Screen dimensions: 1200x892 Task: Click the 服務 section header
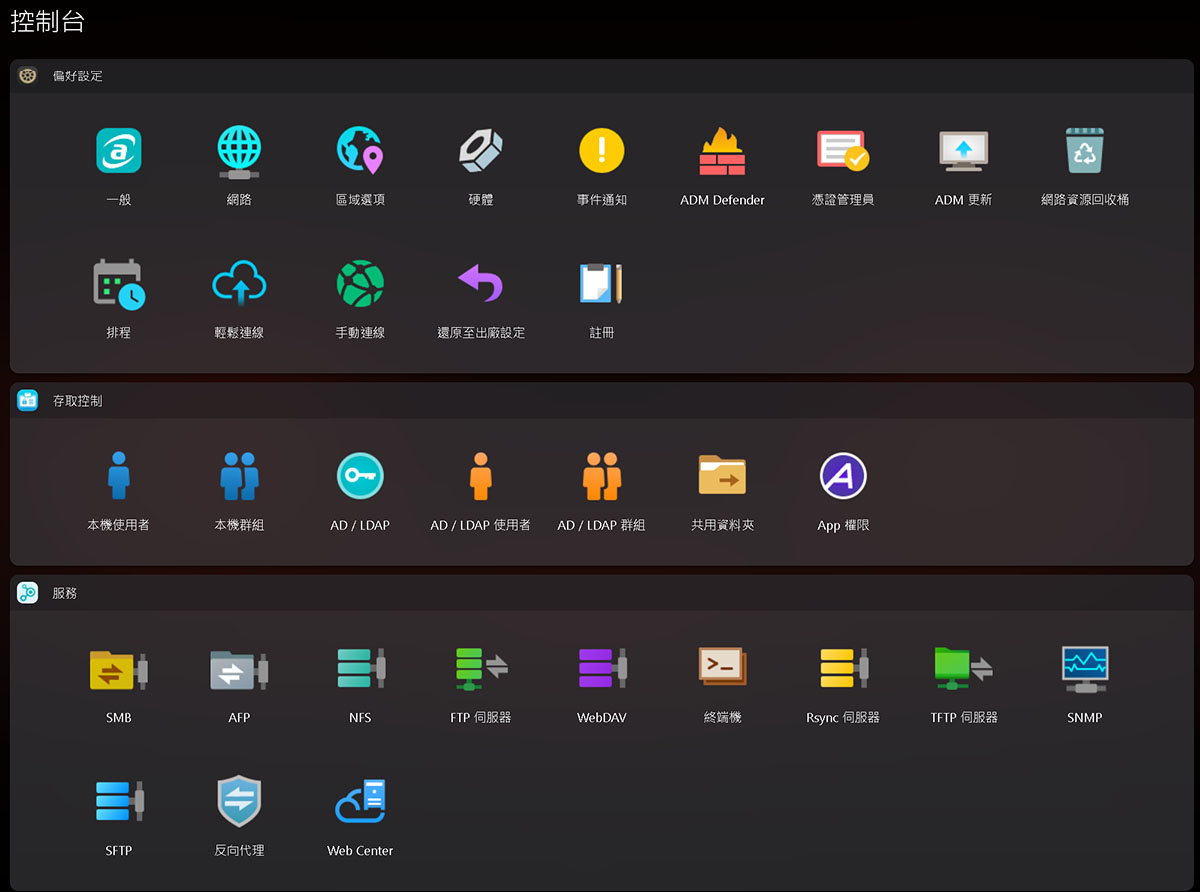(x=64, y=593)
